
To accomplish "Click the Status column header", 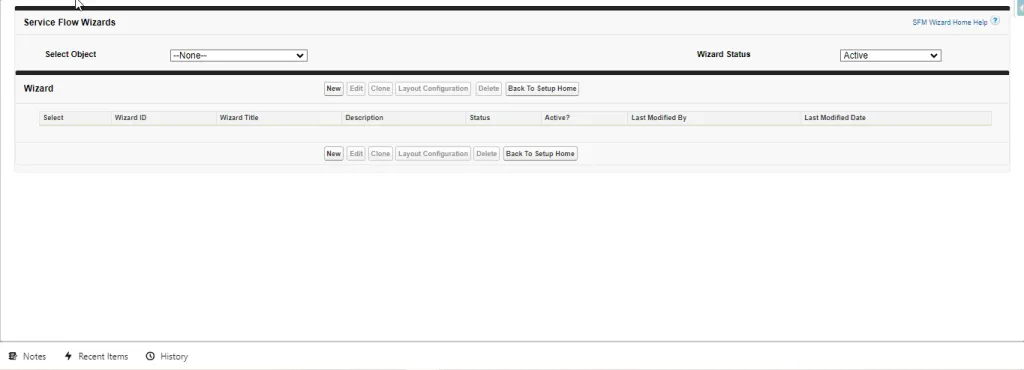I will [479, 118].
